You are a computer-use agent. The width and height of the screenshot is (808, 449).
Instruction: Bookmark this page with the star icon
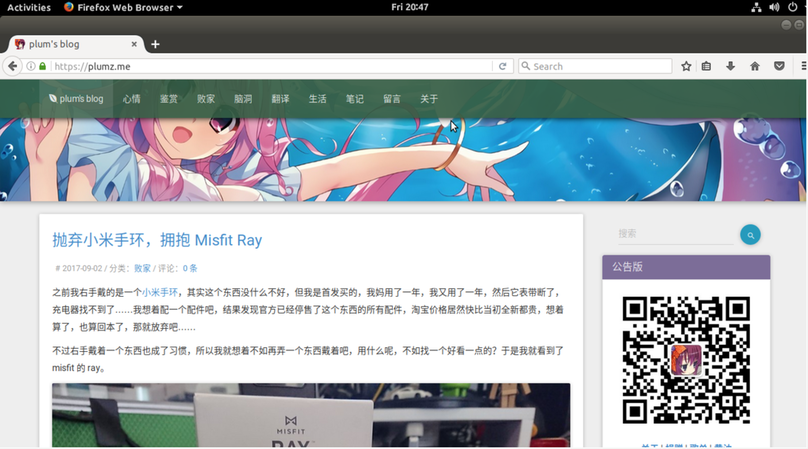[686, 66]
